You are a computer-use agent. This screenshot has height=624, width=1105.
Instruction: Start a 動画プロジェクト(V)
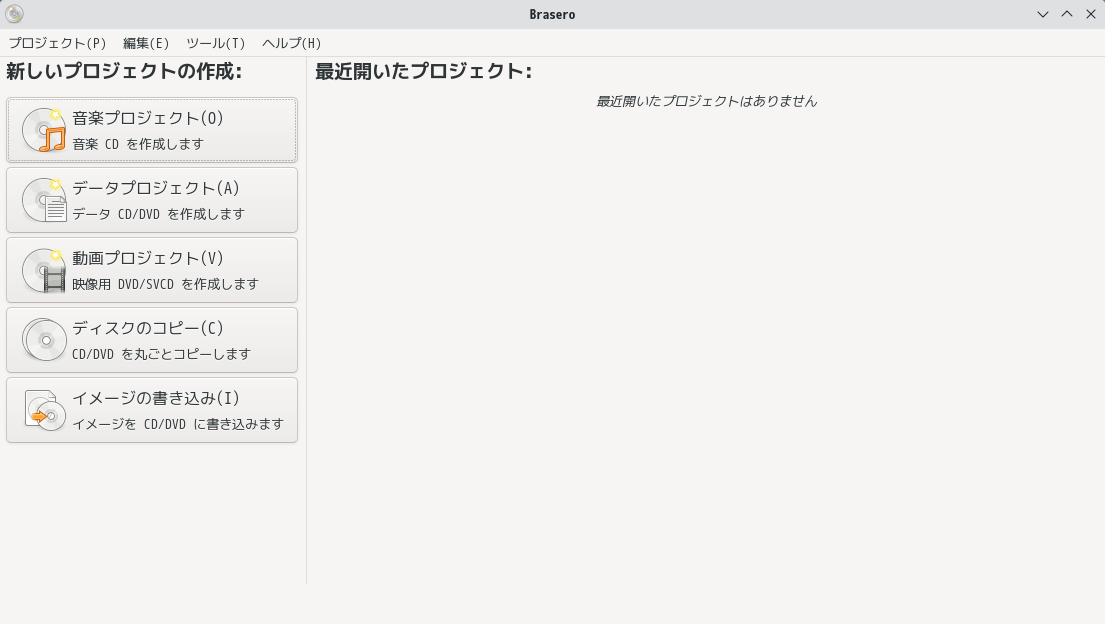(x=152, y=270)
